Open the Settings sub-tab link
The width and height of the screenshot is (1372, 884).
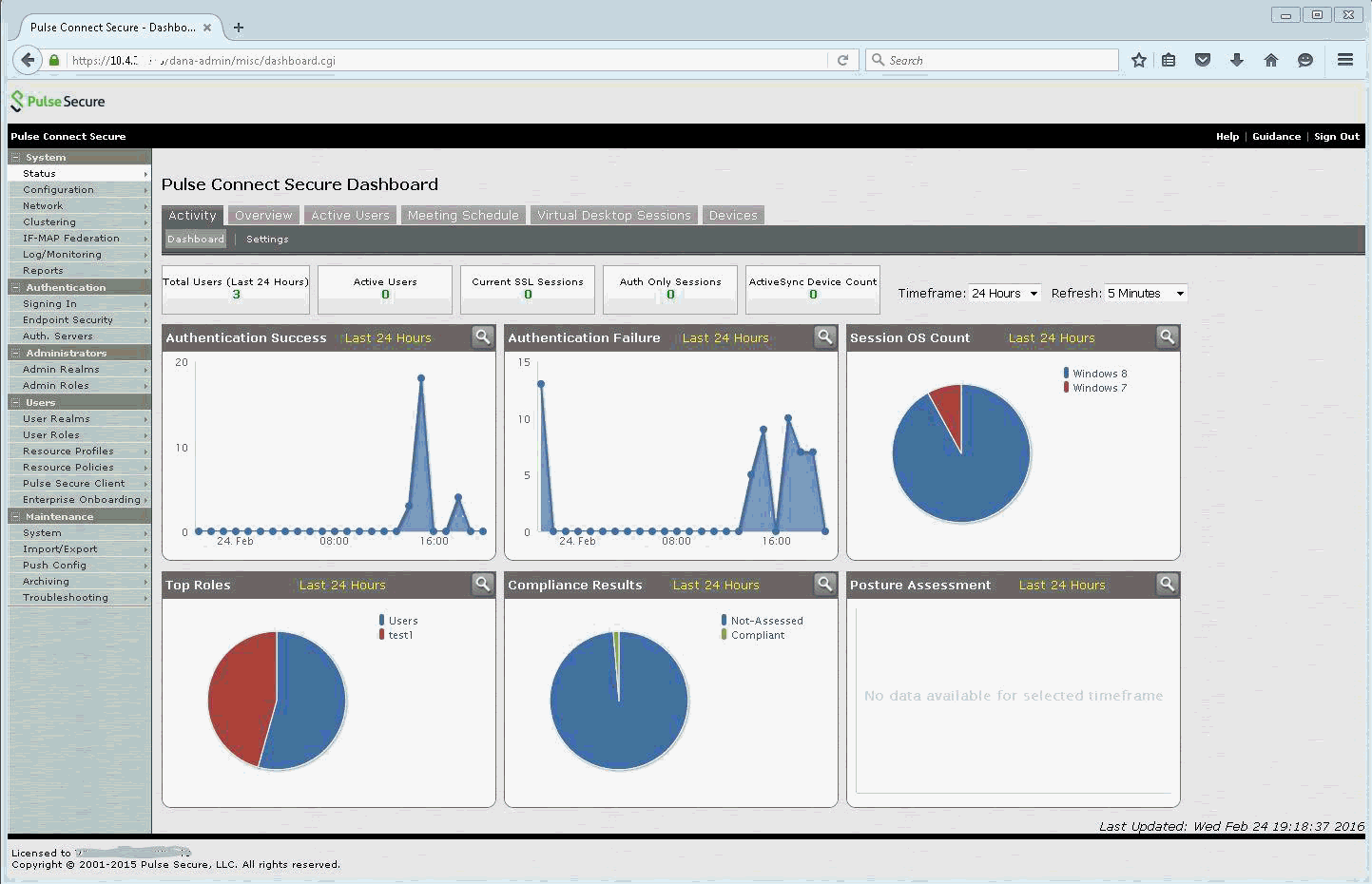tap(267, 240)
